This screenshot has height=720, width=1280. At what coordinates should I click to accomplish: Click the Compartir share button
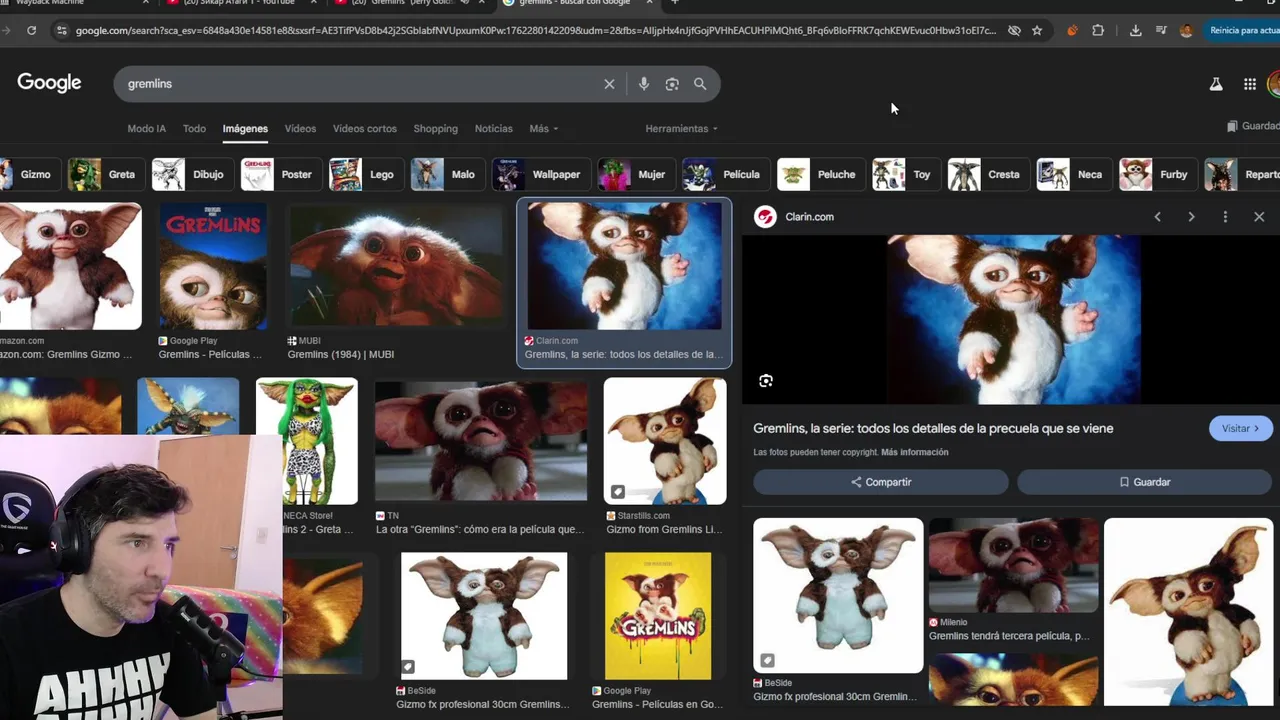click(x=881, y=482)
